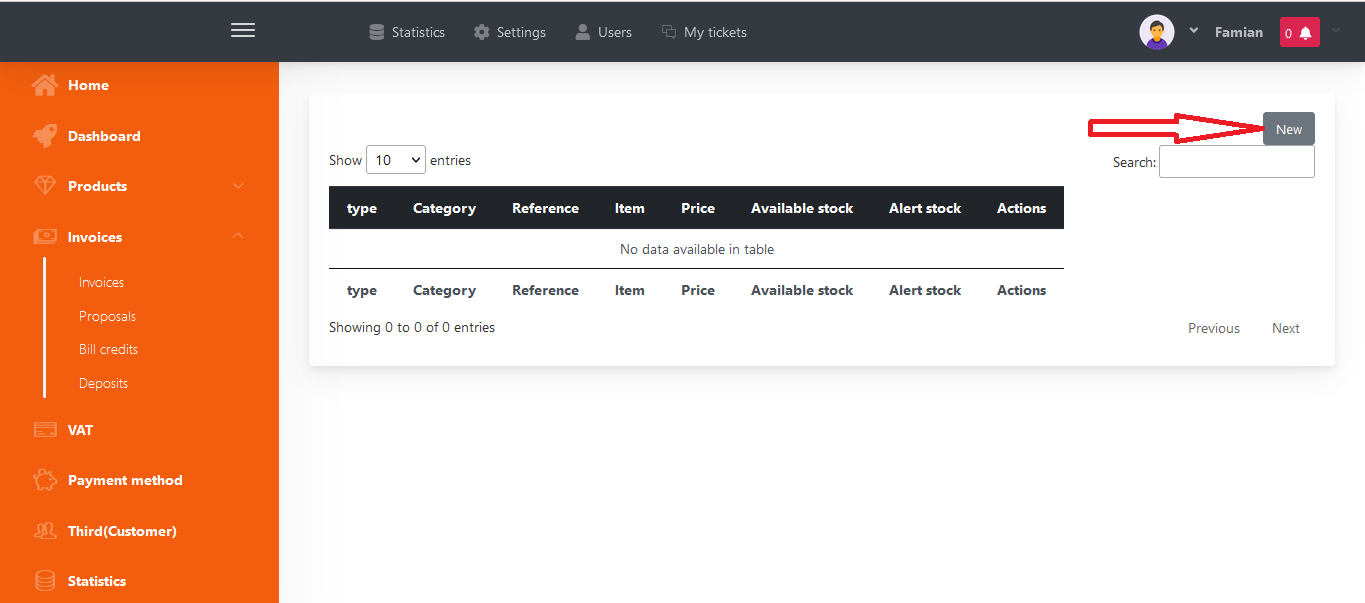The height and width of the screenshot is (603, 1365).
Task: Open Settings in the top navigation
Action: click(510, 32)
